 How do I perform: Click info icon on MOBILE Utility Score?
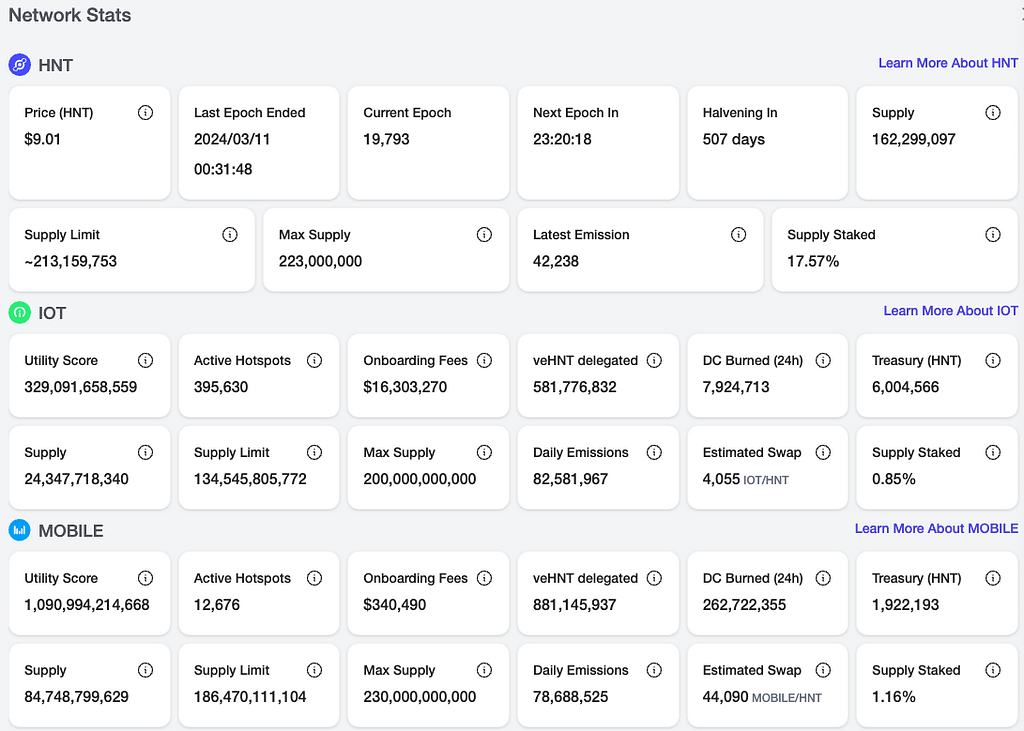tap(145, 578)
